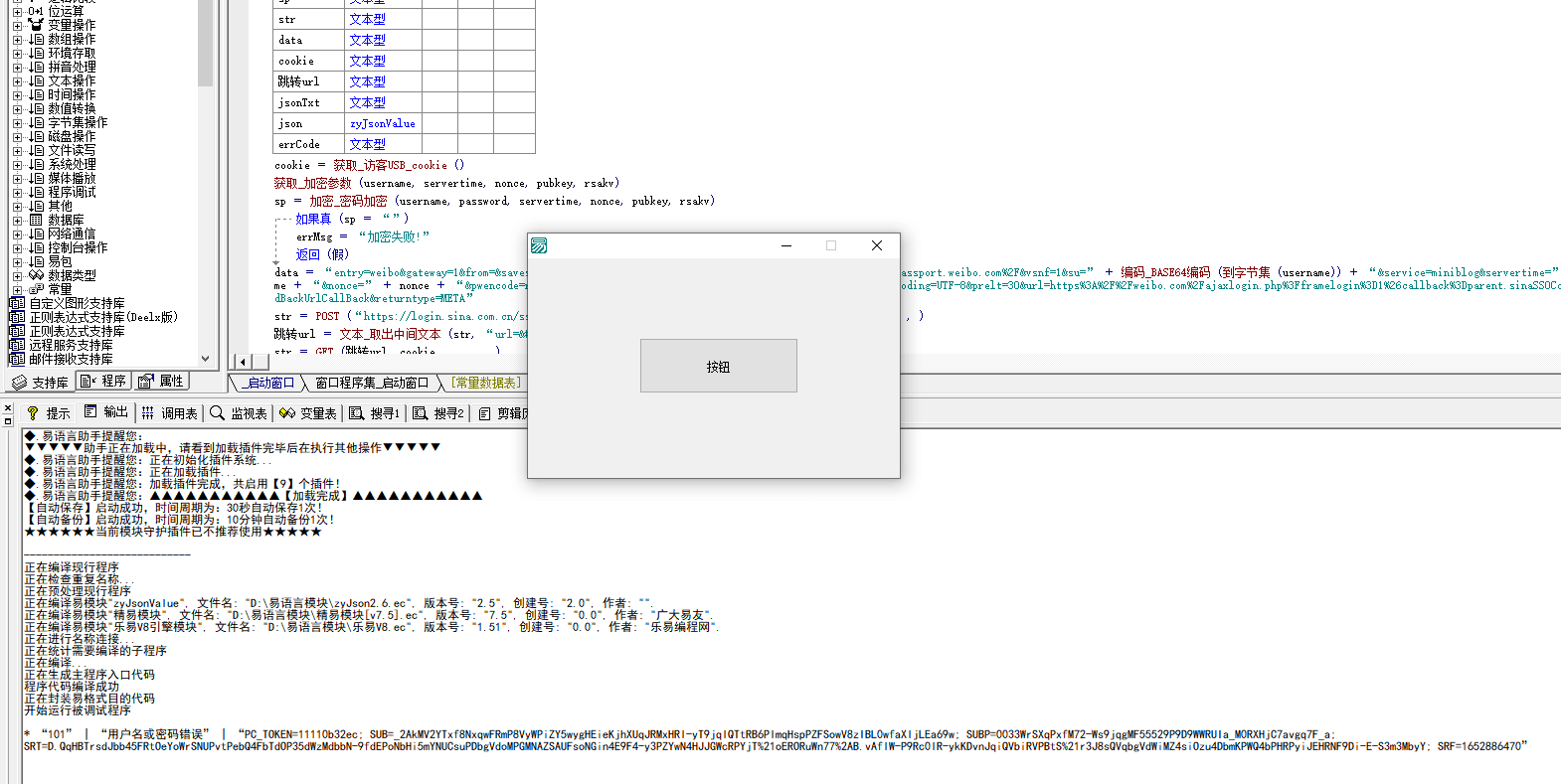Click the 正则表达式支持库(Deelx版) library icon
Viewport: 1561px width, 784px height.
coord(17,317)
